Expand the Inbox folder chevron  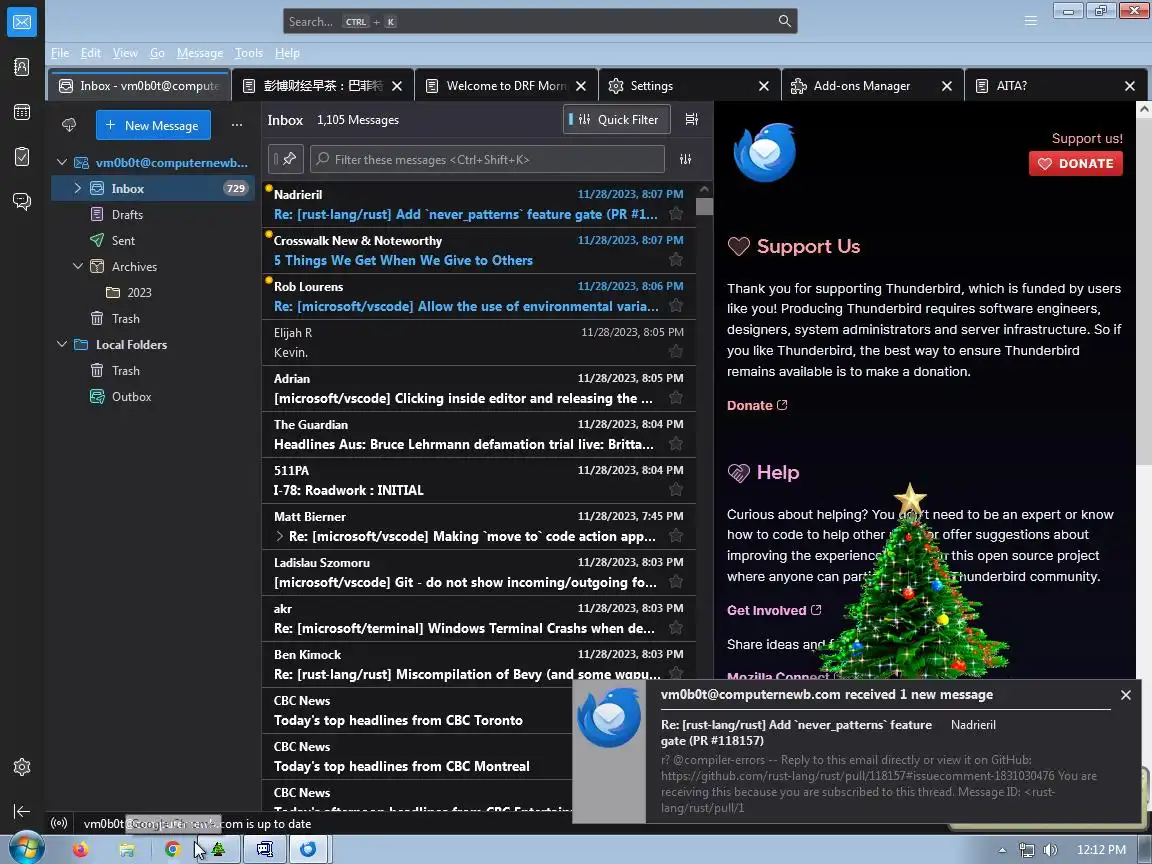[x=78, y=188]
